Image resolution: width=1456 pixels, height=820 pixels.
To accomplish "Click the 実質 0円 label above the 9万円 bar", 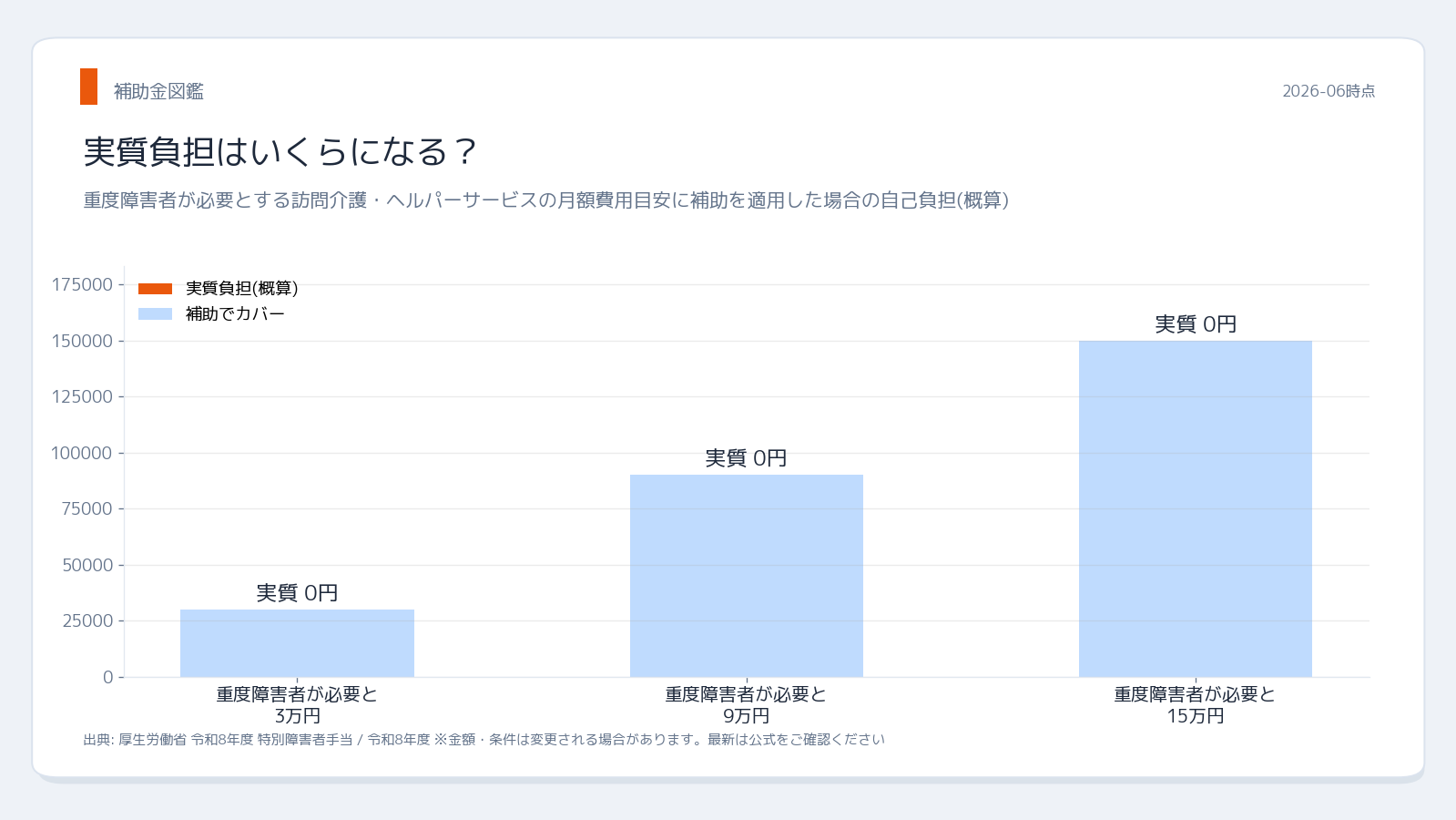I will coord(747,458).
